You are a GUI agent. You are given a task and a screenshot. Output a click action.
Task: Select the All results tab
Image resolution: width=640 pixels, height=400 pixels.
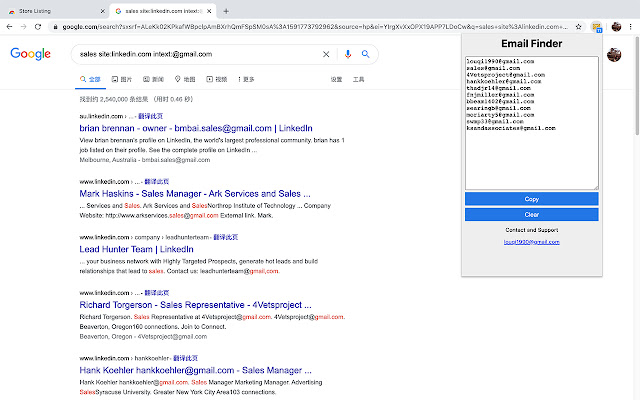[x=90, y=79]
